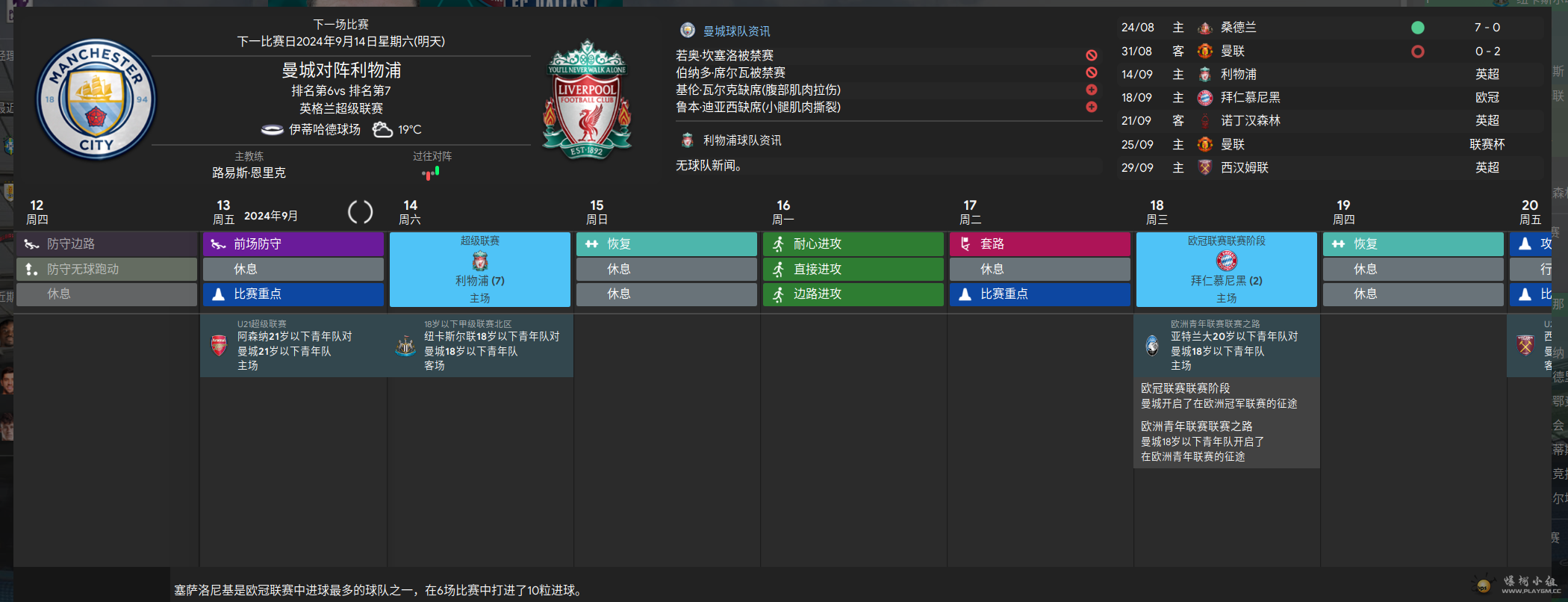The width and height of the screenshot is (1568, 602).
Task: Click the Nottingham Forest badge on 21/09 row
Action: click(1204, 120)
